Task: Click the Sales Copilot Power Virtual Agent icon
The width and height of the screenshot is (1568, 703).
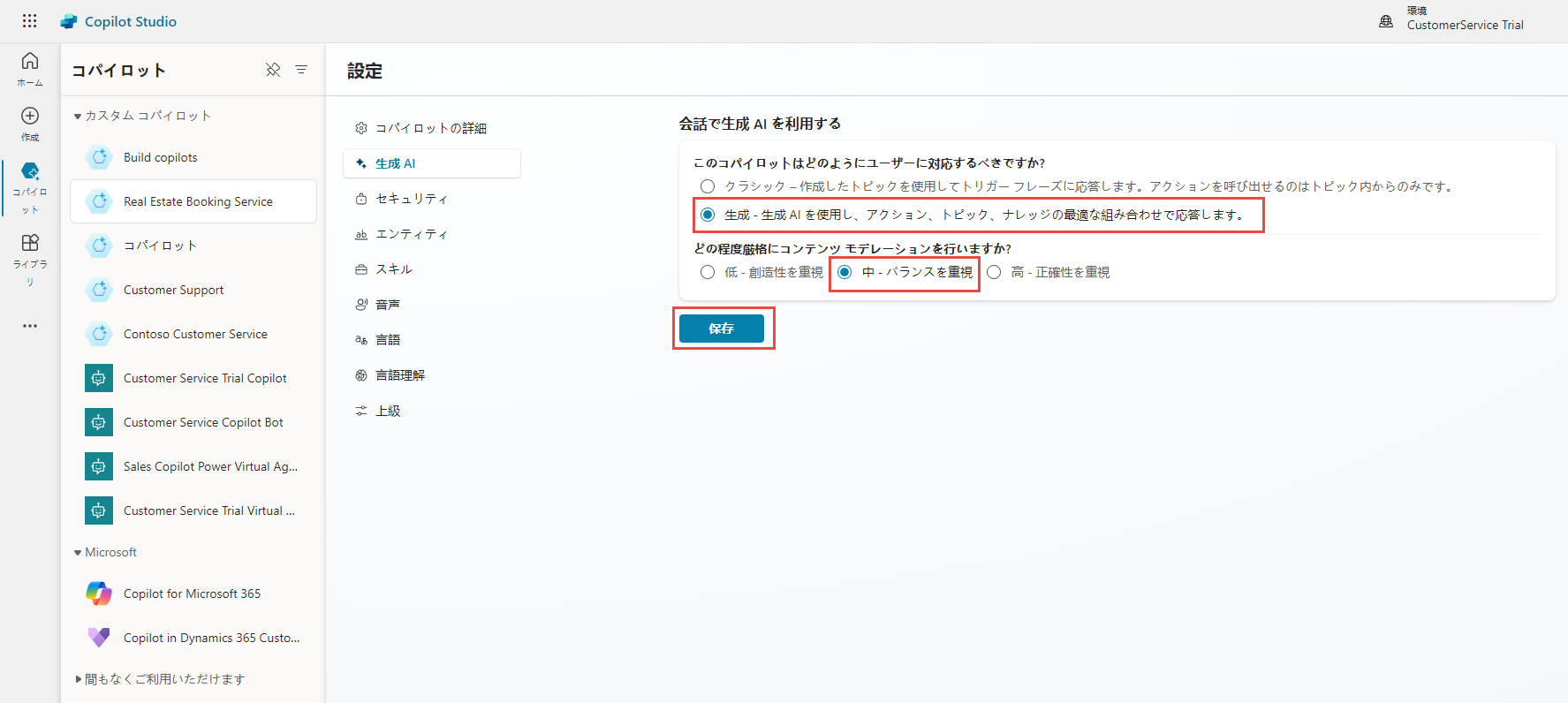Action: [99, 466]
